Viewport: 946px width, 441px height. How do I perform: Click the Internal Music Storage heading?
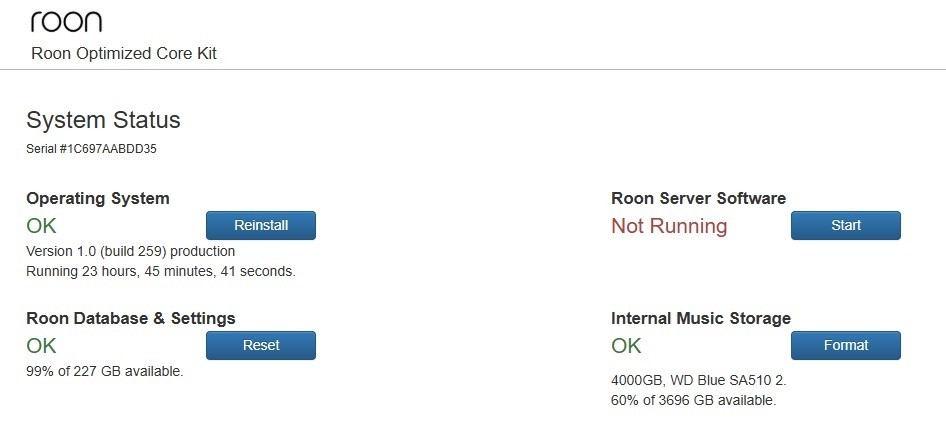(701, 318)
